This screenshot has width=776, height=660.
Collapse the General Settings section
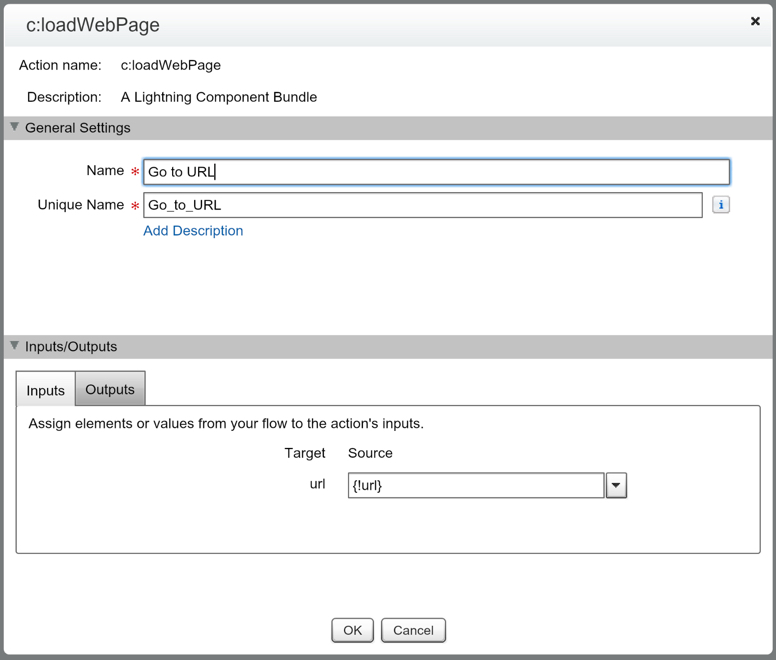14,128
